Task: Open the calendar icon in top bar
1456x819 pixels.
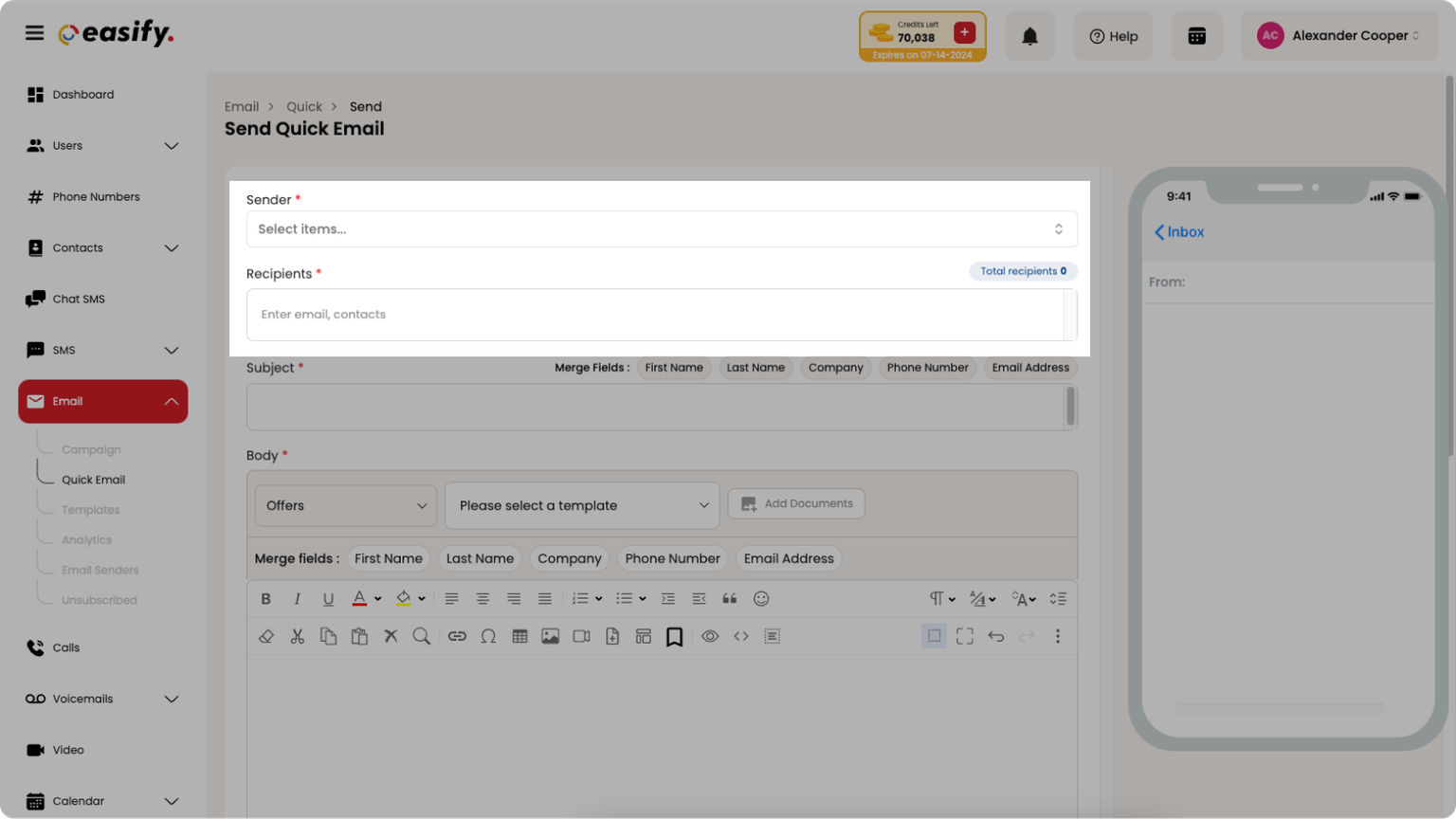Action: click(x=1197, y=36)
